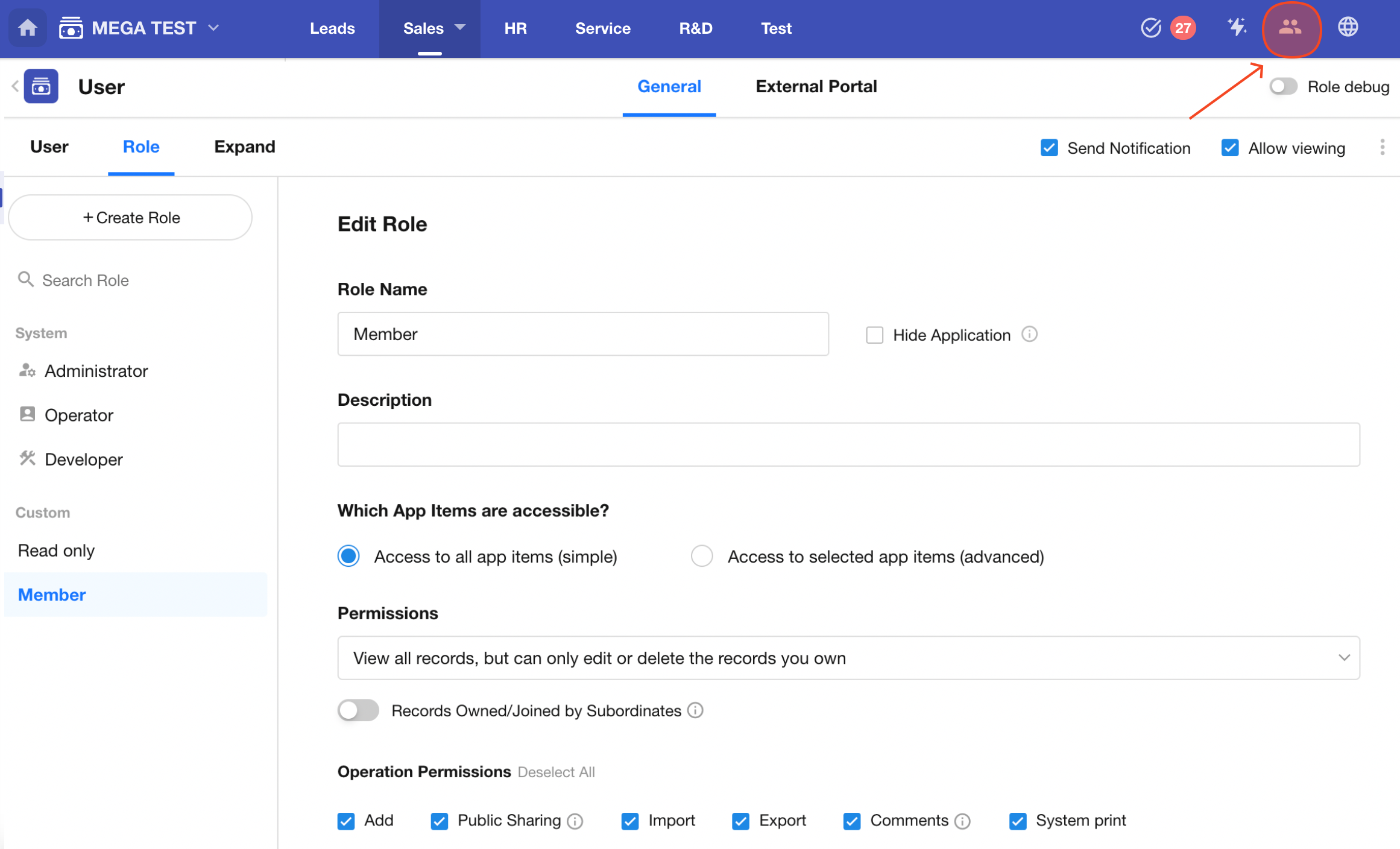Select Access to selected app items (advanced)
The image size is (1400, 849).
(x=702, y=556)
